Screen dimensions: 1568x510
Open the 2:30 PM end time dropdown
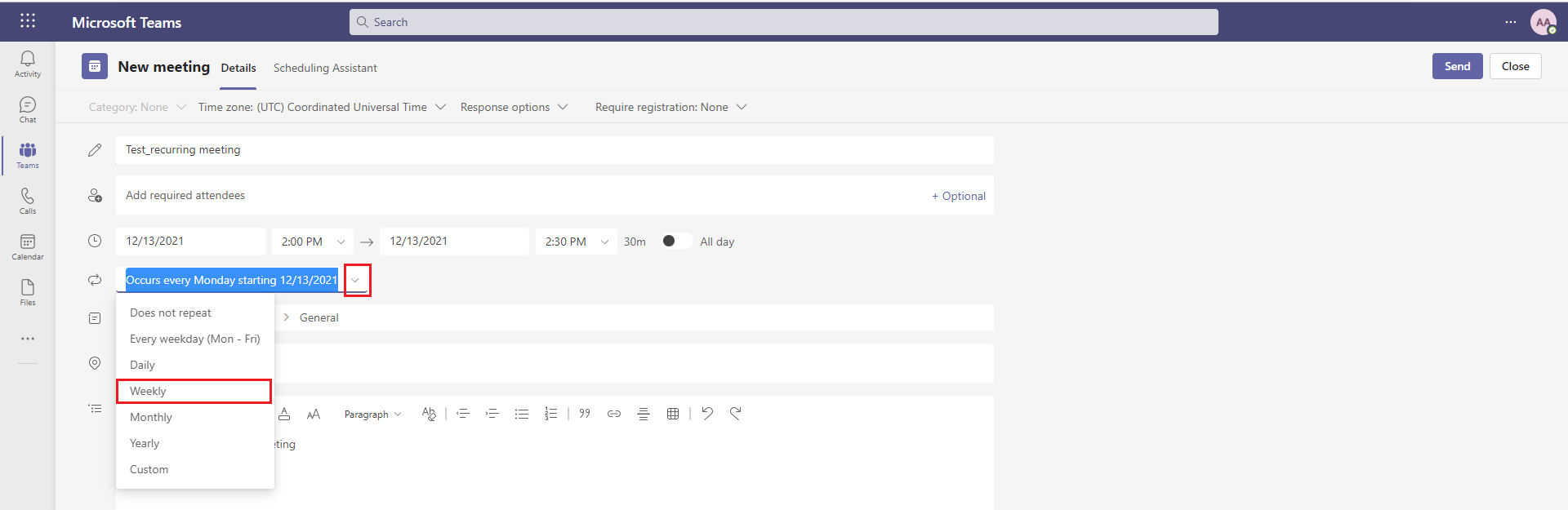(577, 242)
